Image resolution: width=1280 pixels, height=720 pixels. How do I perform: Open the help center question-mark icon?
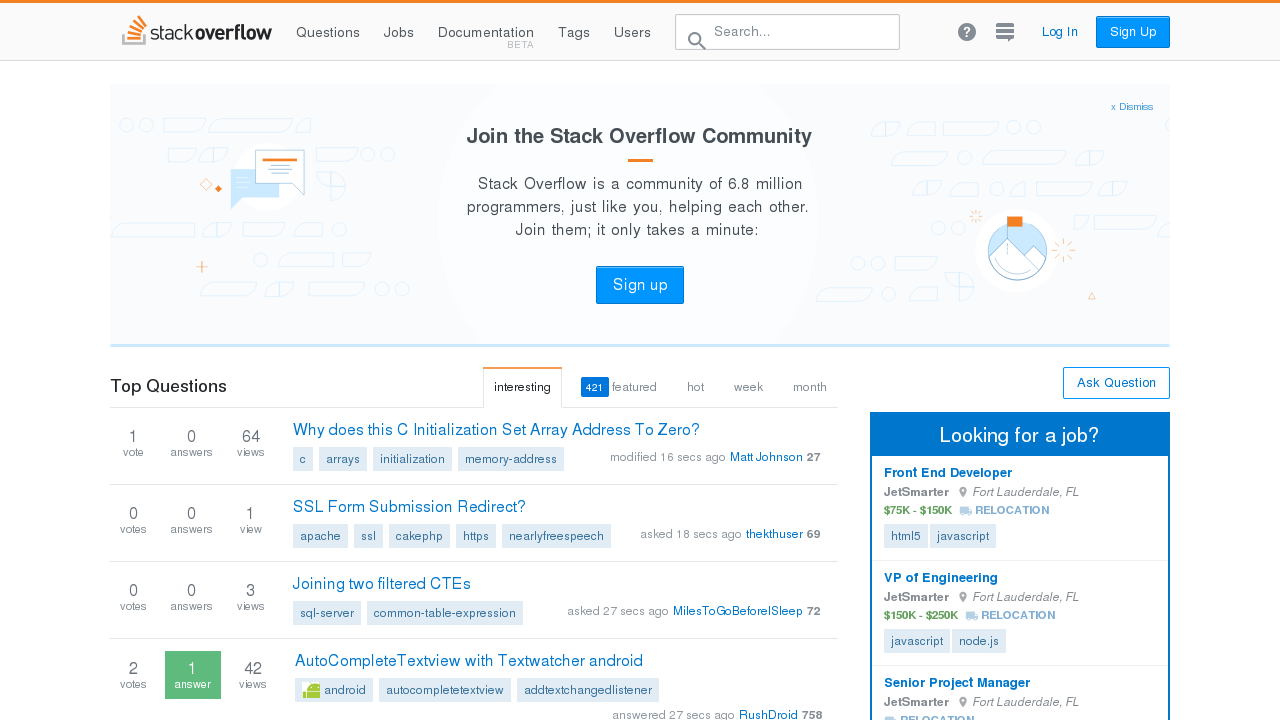point(967,32)
